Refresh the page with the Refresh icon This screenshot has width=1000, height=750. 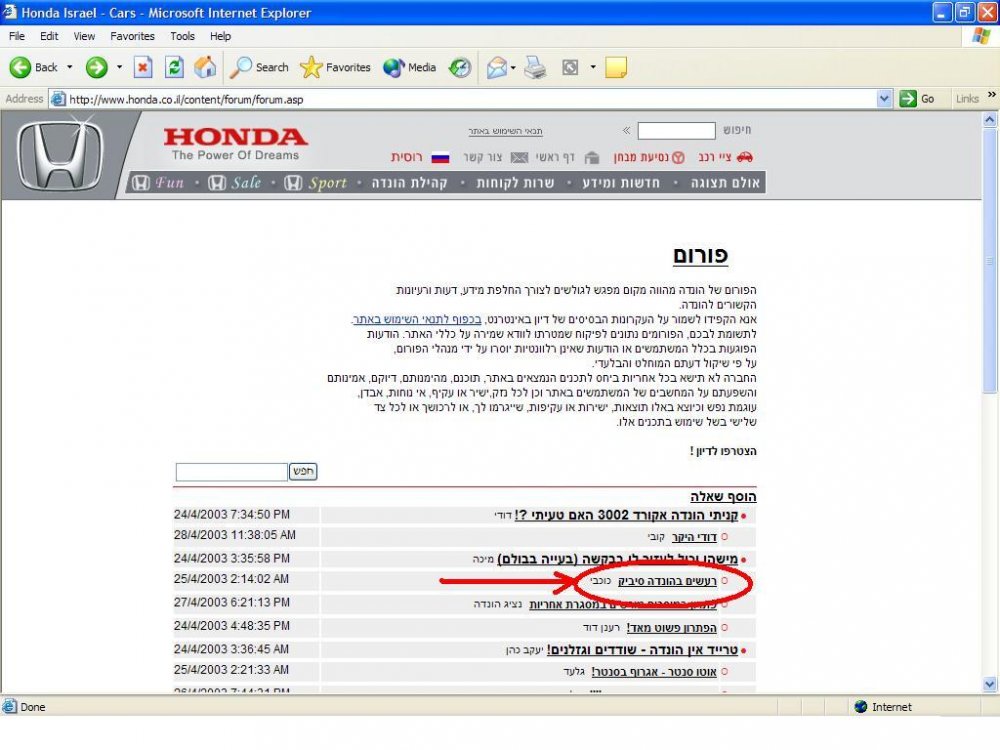pos(174,67)
